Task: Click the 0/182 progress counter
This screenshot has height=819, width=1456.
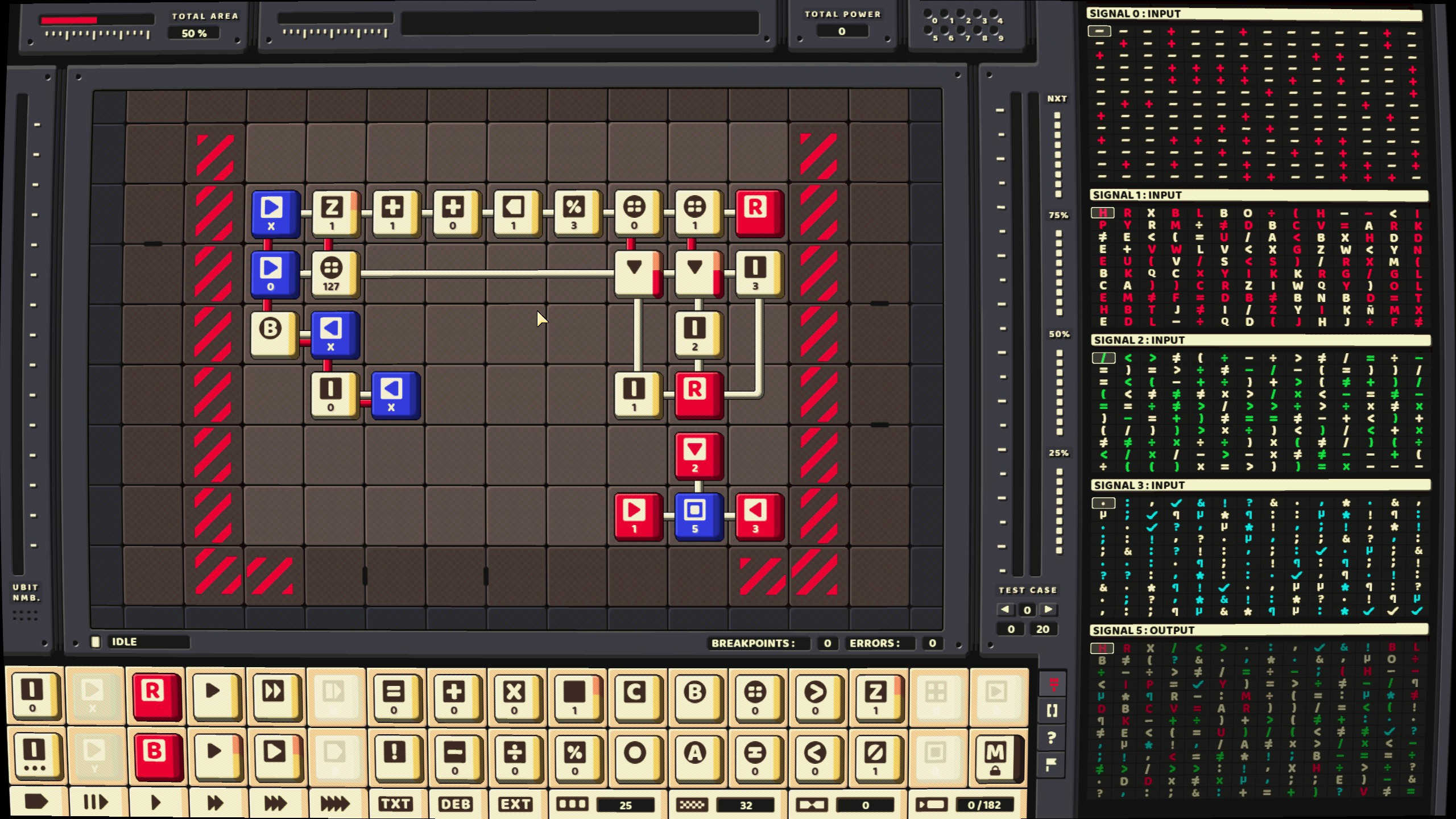Action: (x=985, y=805)
